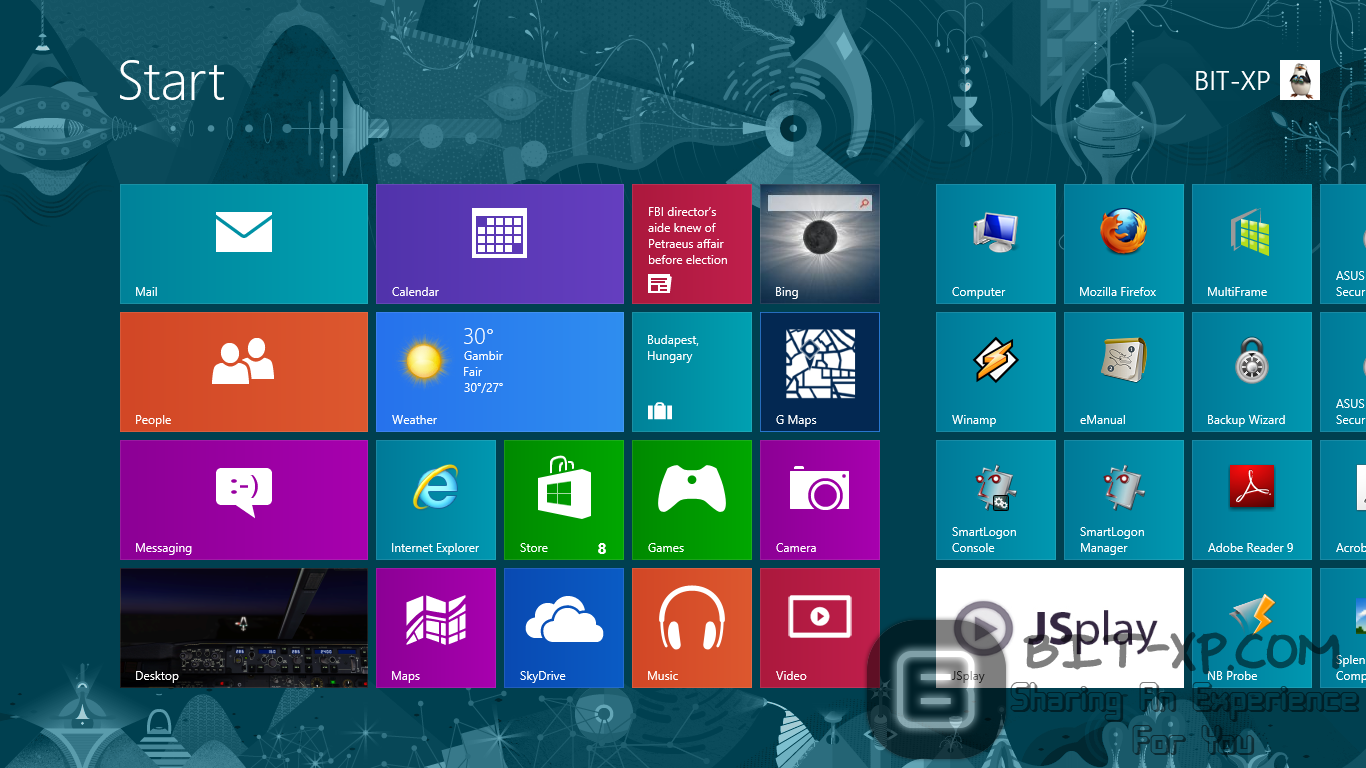Open the Camera app
Image resolution: width=1366 pixels, height=768 pixels.
click(x=819, y=499)
